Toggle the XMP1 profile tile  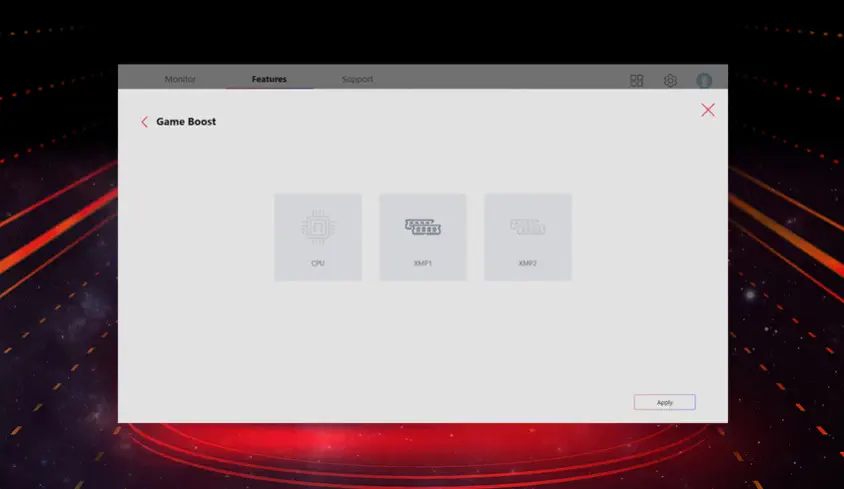click(423, 238)
